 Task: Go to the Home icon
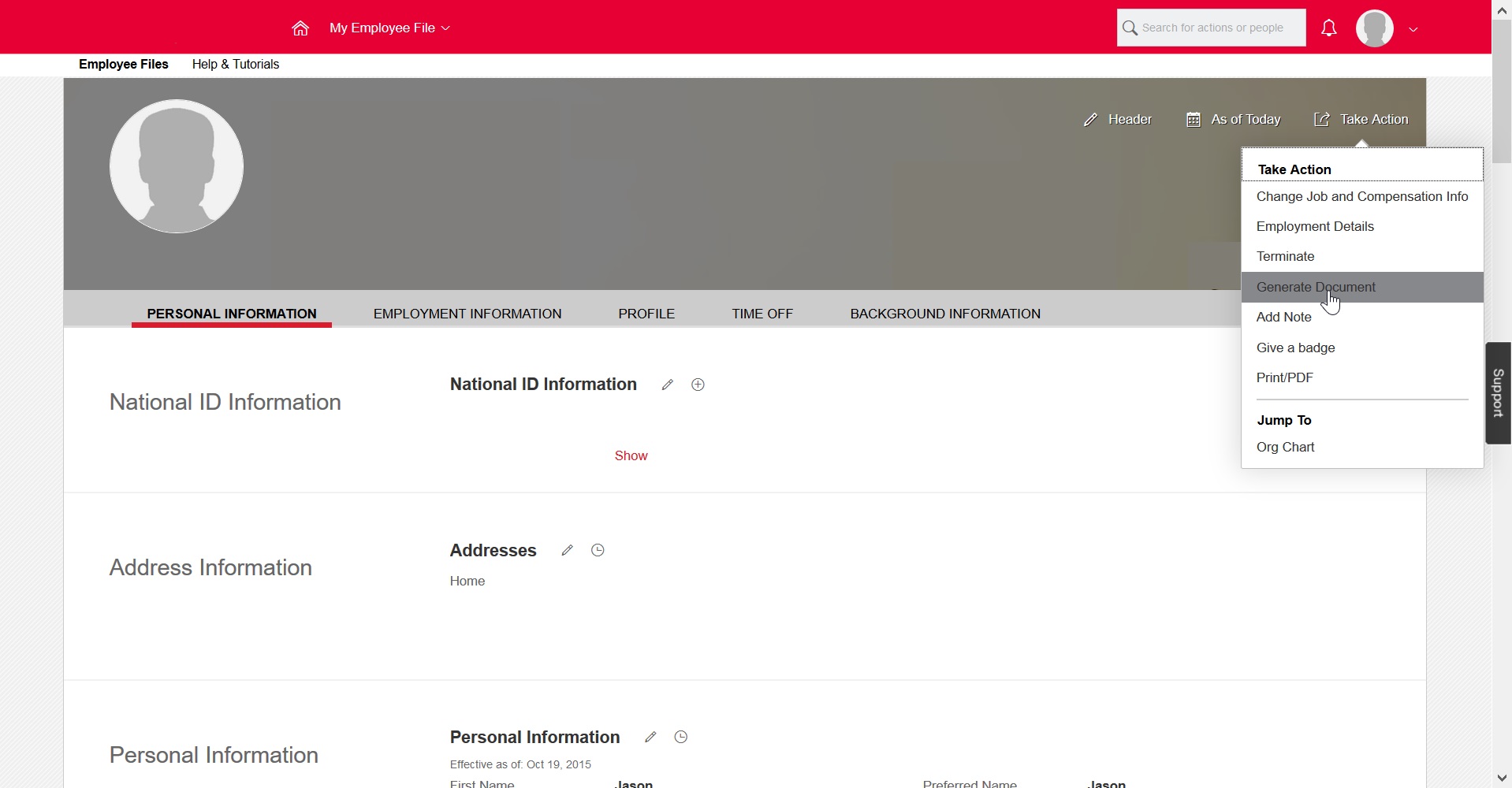(x=300, y=28)
